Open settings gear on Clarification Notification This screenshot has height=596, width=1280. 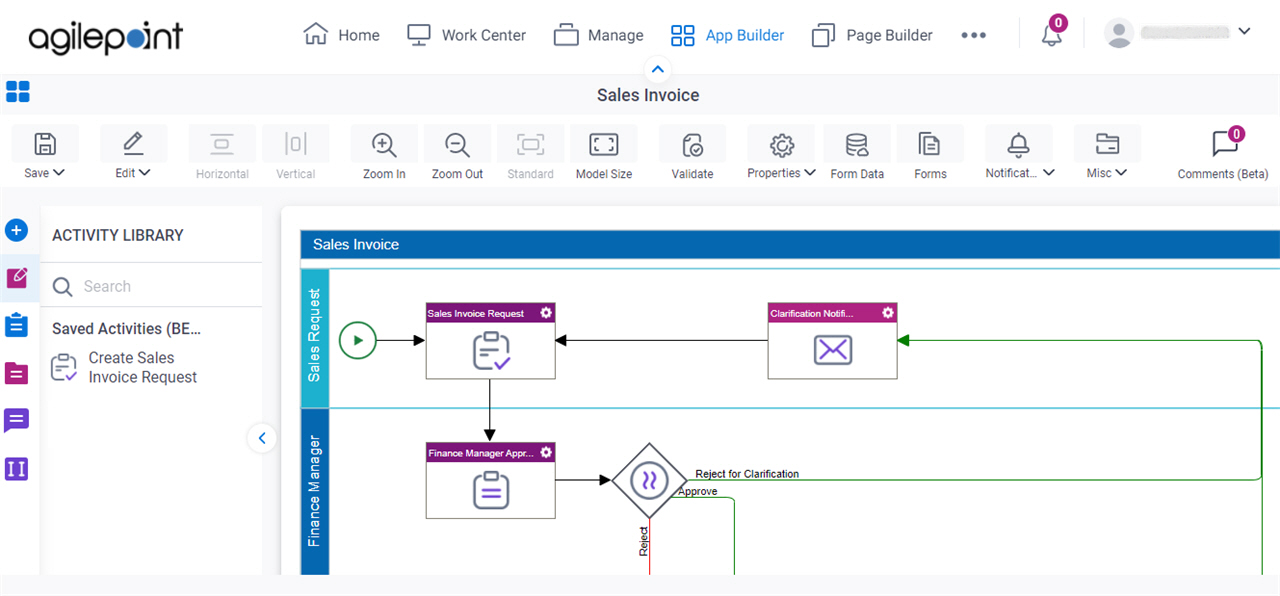coord(888,313)
